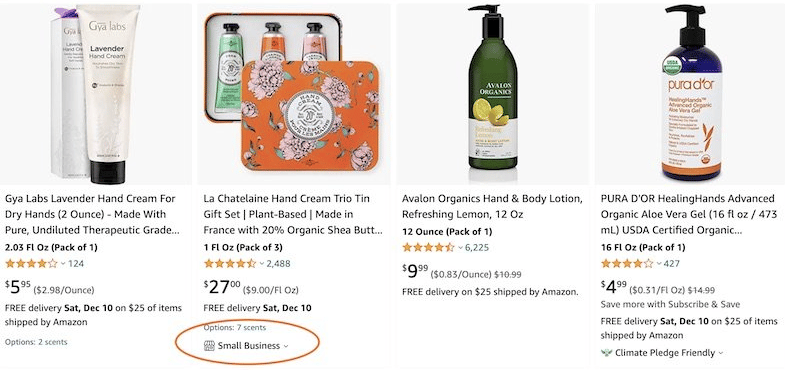The height and width of the screenshot is (373, 785).
Task: Open rating breakdown chevron next to 2,488
Action: coord(262,264)
